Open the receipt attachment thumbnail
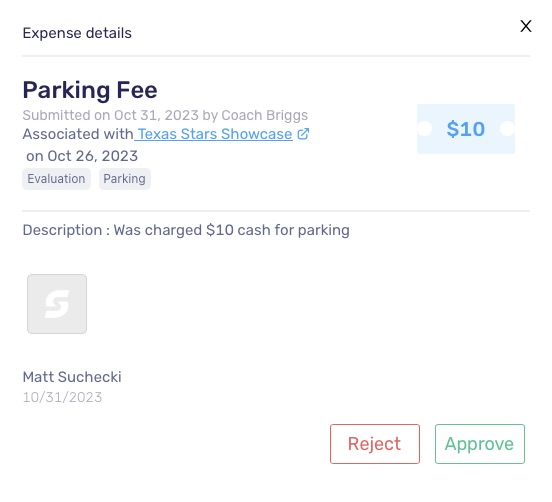Viewport: 552px width, 502px height. (57, 304)
